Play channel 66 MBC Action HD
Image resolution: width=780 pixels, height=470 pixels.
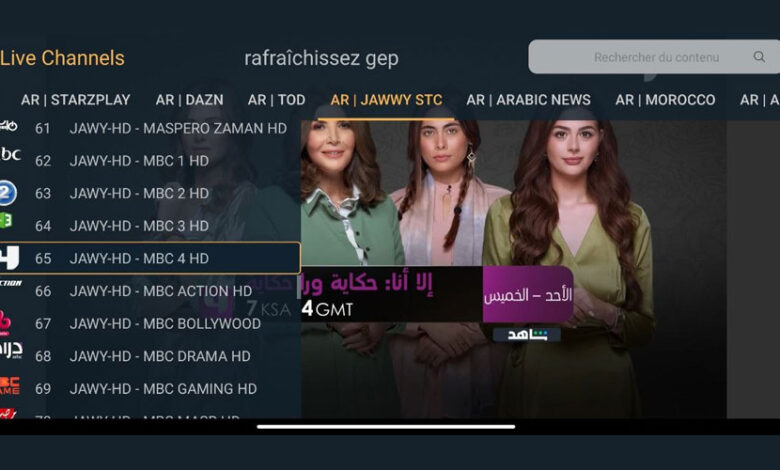coord(150,291)
